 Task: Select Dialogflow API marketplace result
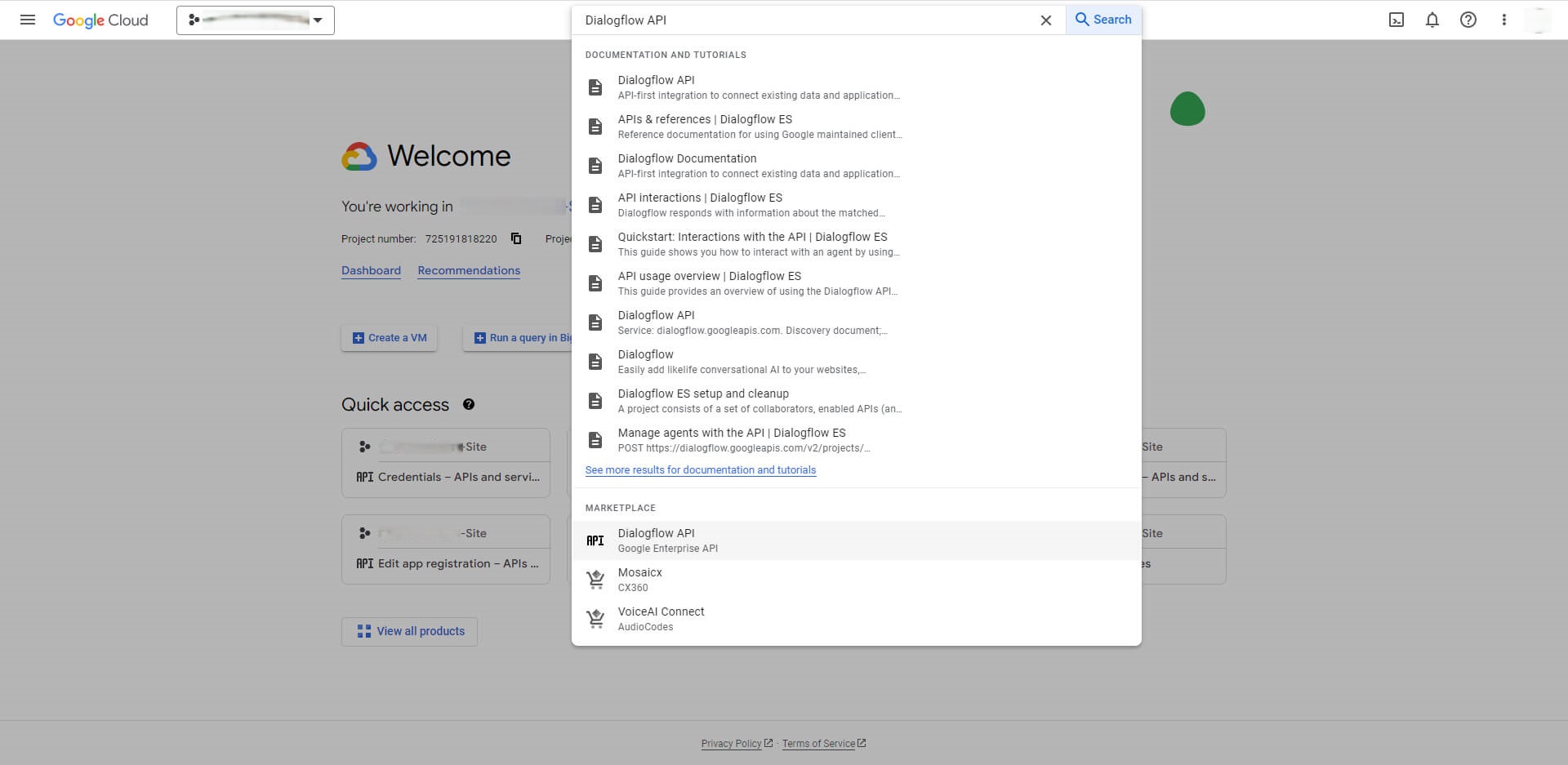click(x=657, y=540)
